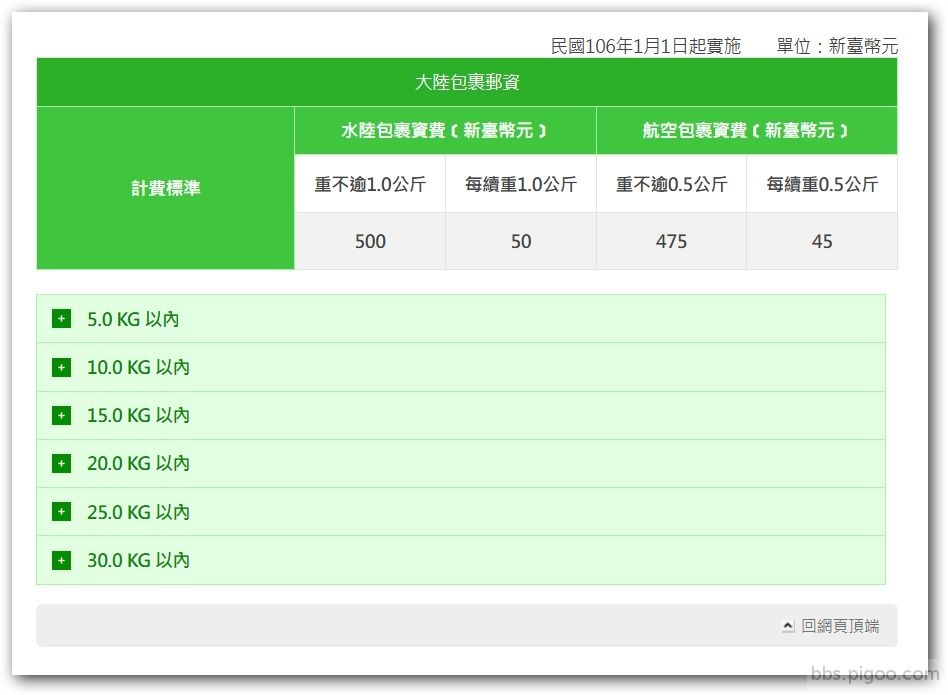Click the plus icon beside 30.0 KG 以內
948x695 pixels.
[x=61, y=560]
